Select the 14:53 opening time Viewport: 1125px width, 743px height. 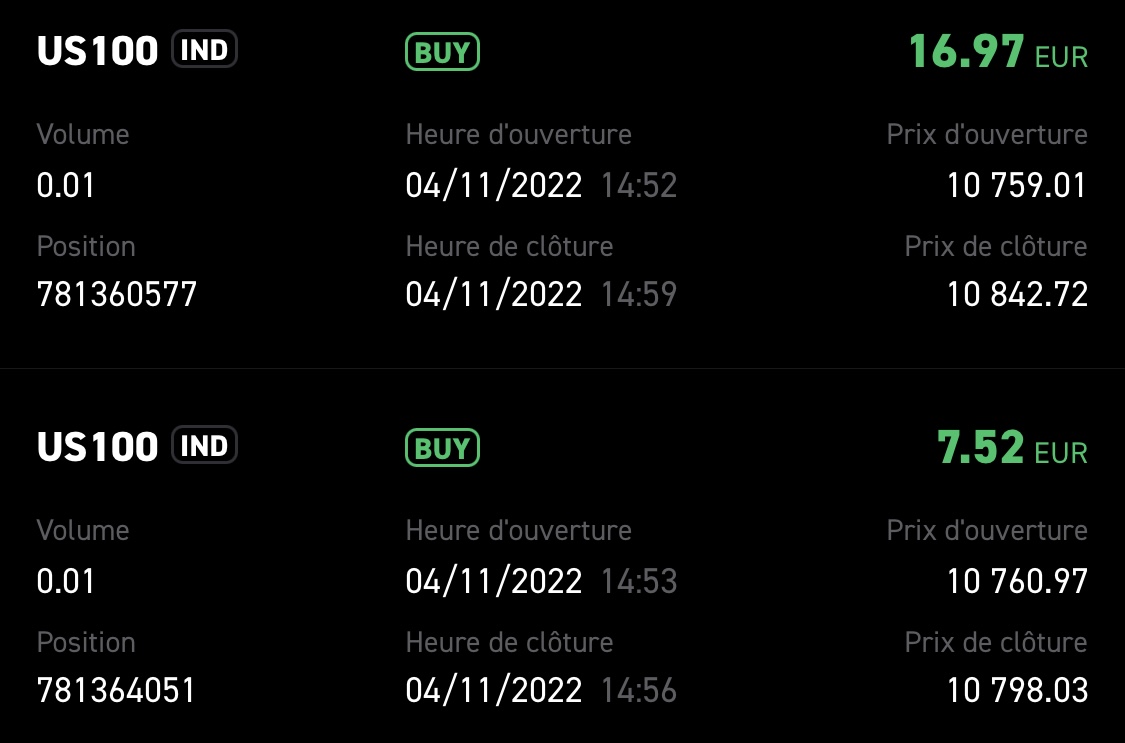pyautogui.click(x=639, y=581)
